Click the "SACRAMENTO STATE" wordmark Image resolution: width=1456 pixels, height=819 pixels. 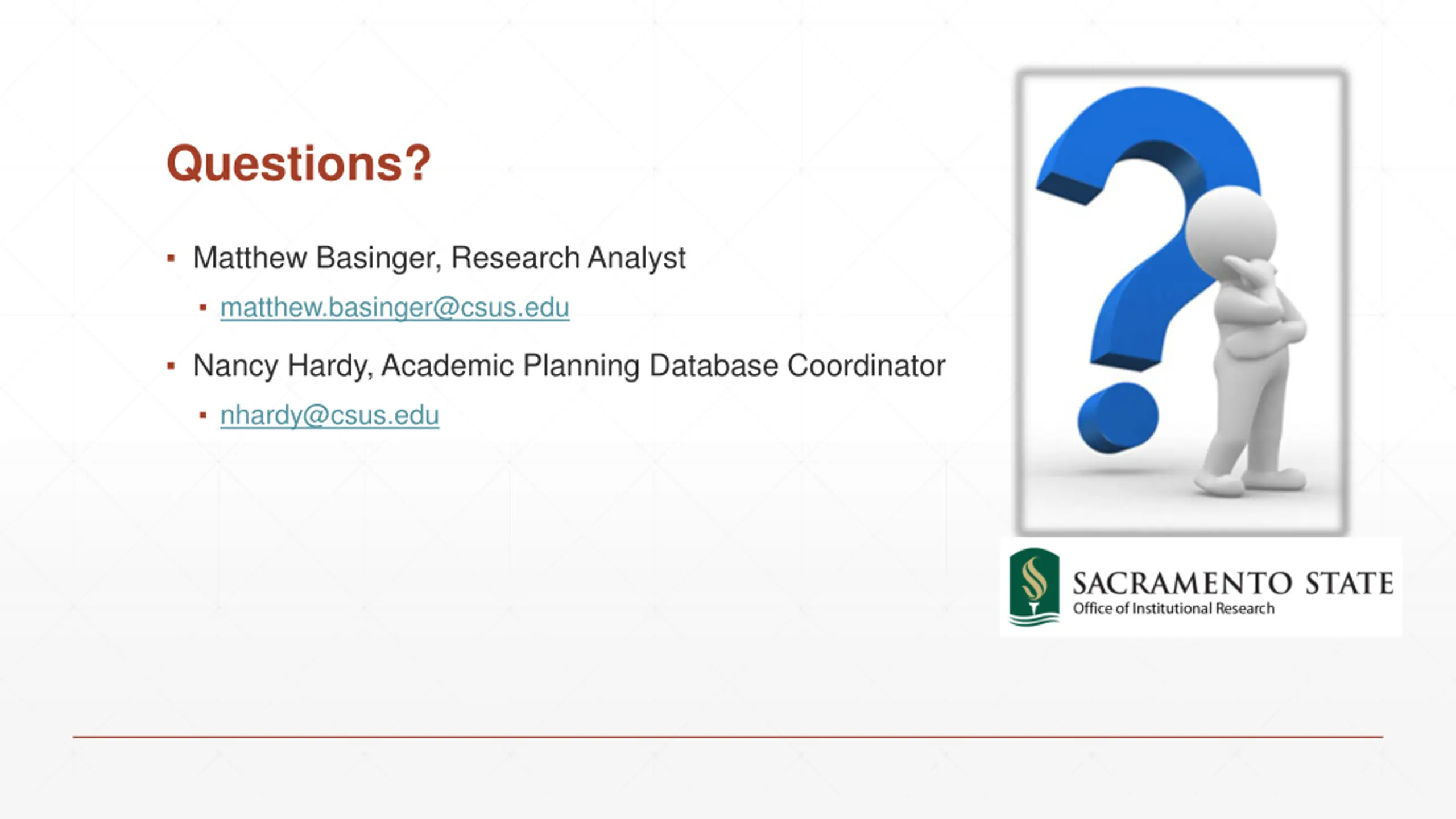point(1233,584)
